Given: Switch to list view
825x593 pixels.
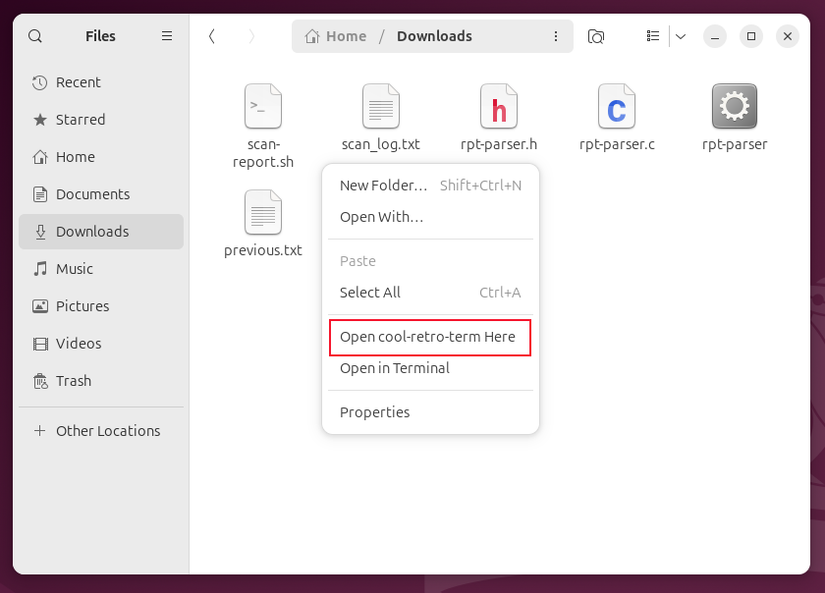Looking at the screenshot, I should point(652,36).
